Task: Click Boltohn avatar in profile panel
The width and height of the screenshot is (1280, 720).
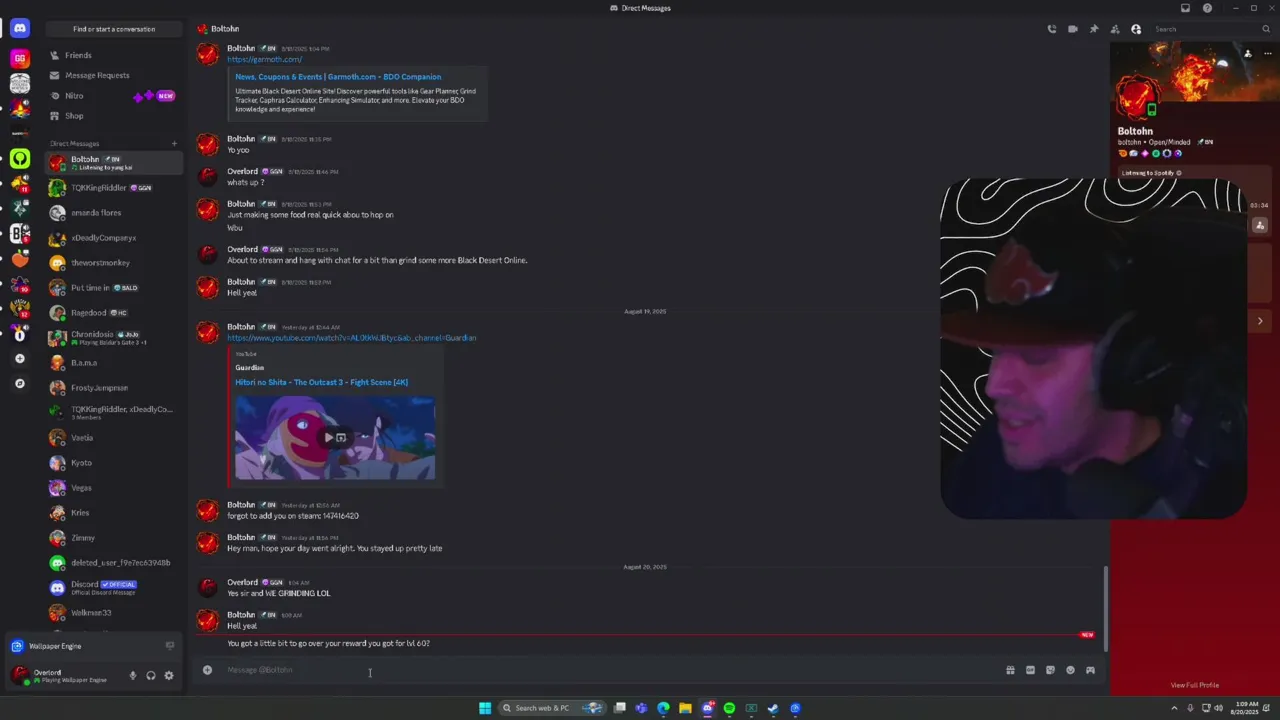Action: [x=1137, y=98]
